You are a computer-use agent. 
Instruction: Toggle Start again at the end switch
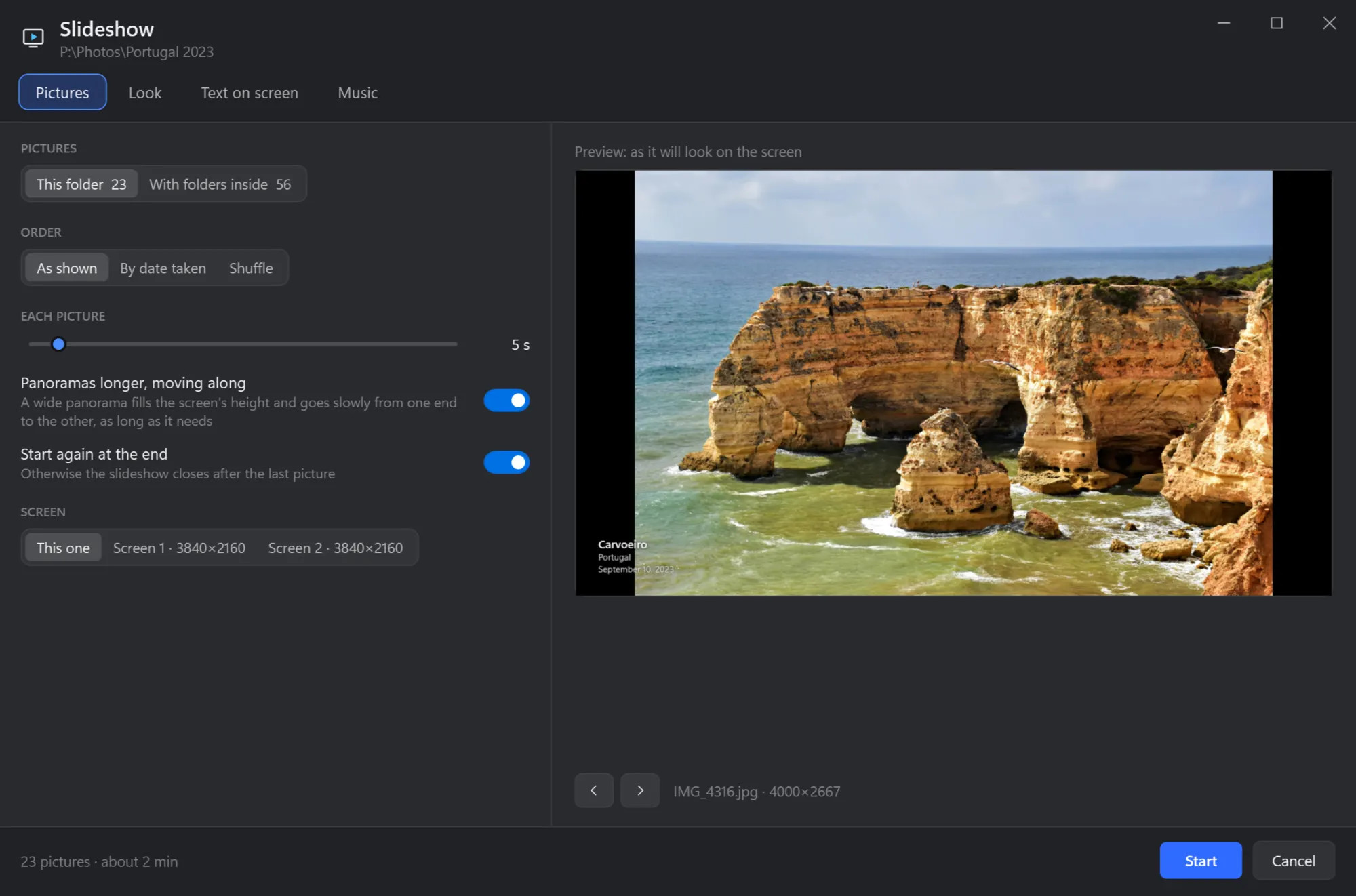click(506, 462)
